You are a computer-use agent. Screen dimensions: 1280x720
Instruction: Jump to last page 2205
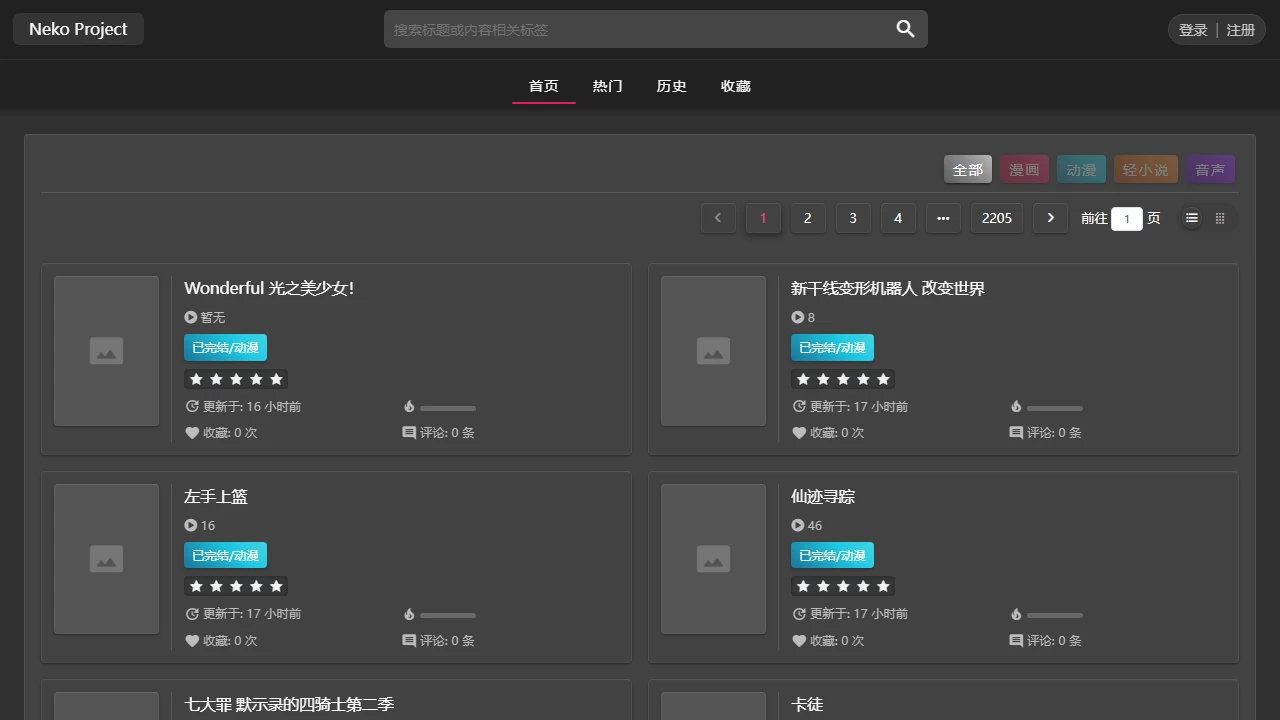(x=997, y=218)
